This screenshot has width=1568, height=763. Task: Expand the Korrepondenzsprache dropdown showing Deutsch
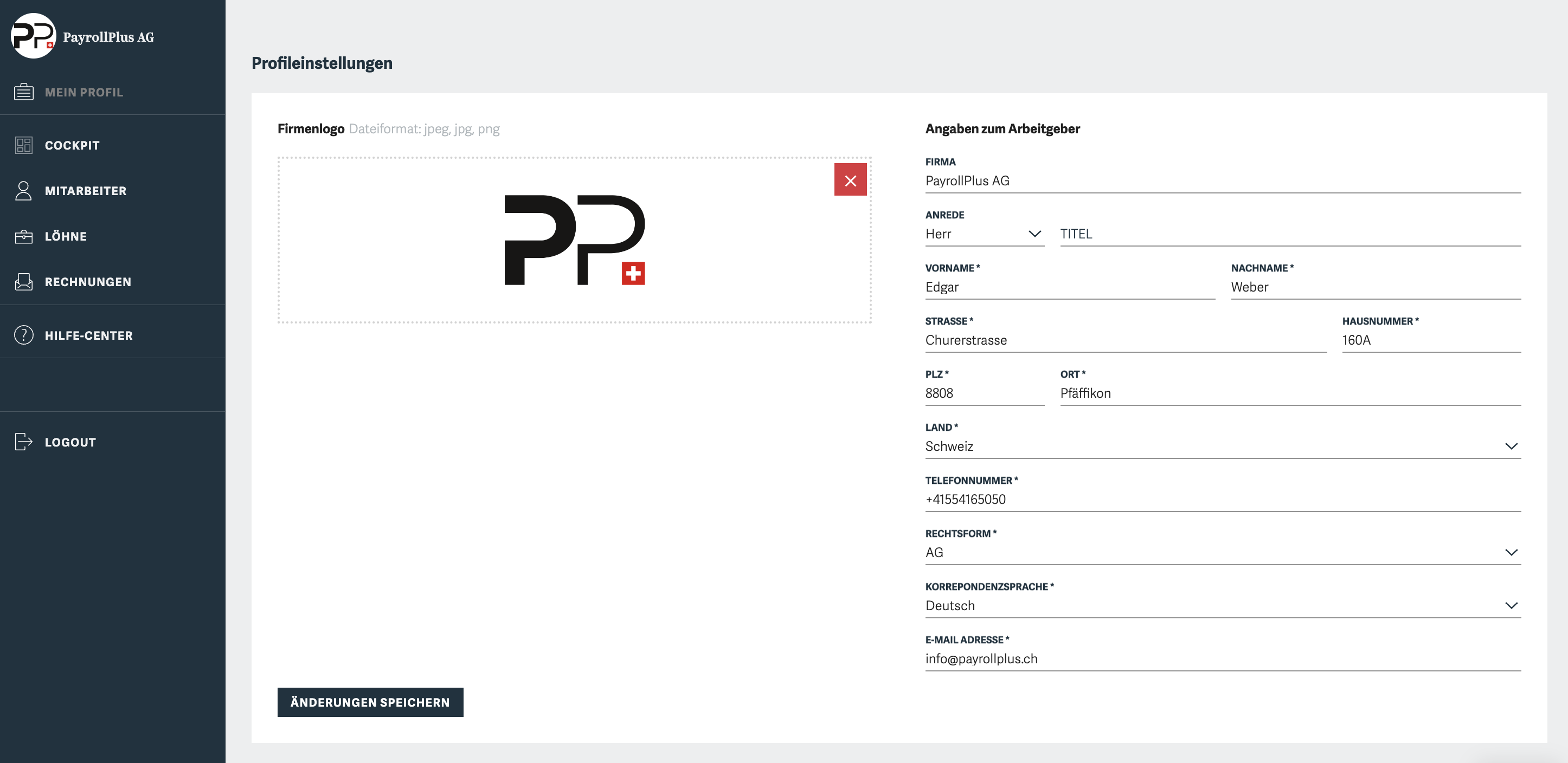point(1222,605)
